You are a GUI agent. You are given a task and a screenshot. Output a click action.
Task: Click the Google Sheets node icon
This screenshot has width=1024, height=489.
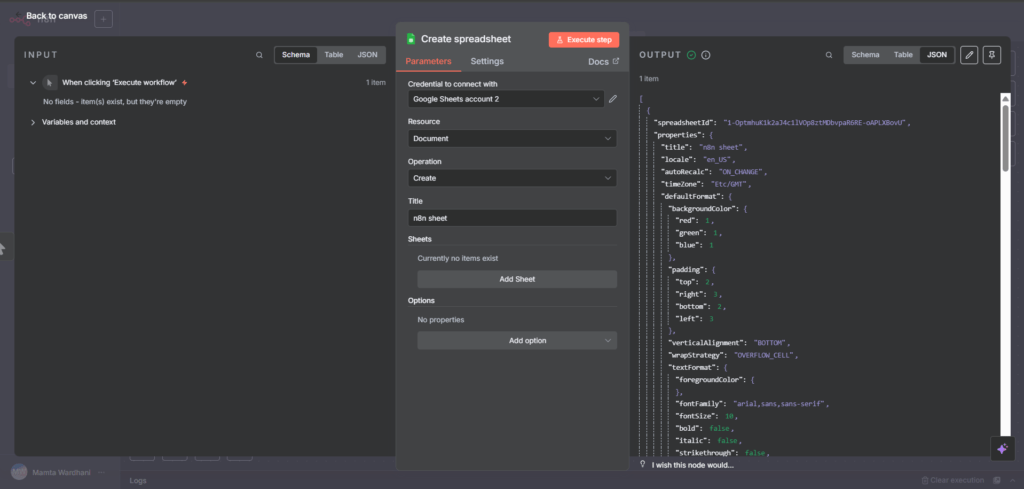(410, 39)
